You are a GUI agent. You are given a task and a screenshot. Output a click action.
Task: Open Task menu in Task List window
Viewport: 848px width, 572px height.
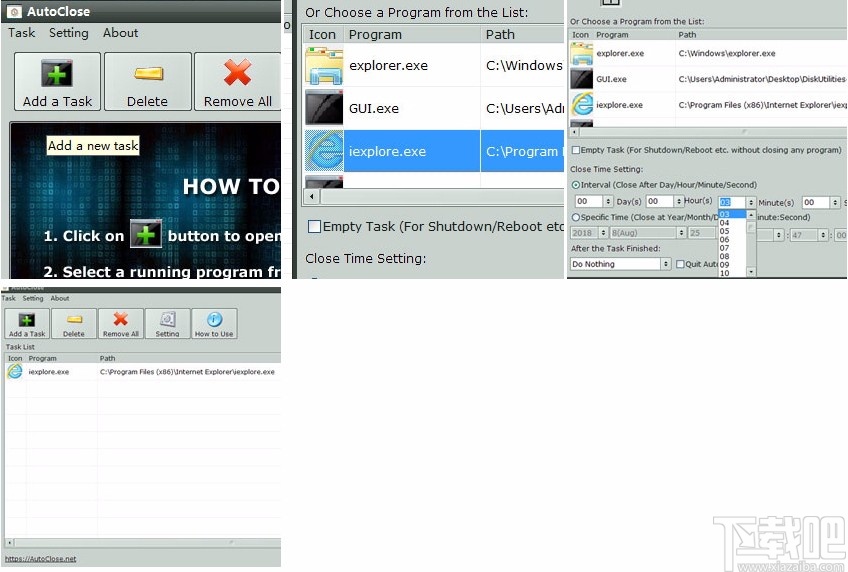pos(9,298)
